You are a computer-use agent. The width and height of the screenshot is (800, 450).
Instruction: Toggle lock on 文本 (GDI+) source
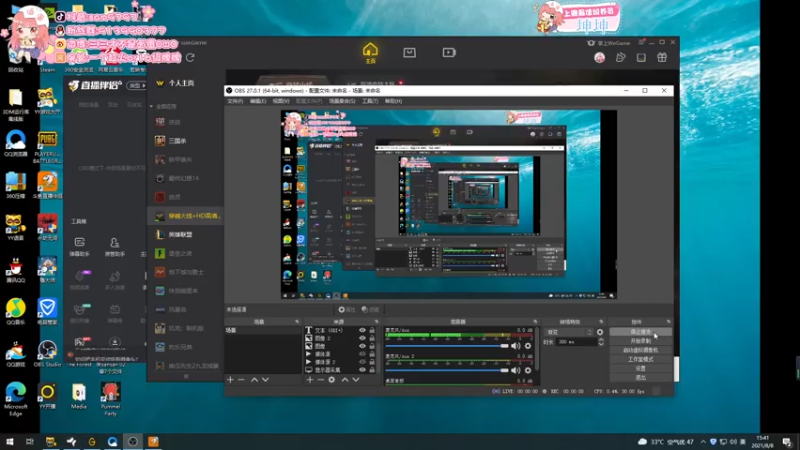(372, 330)
